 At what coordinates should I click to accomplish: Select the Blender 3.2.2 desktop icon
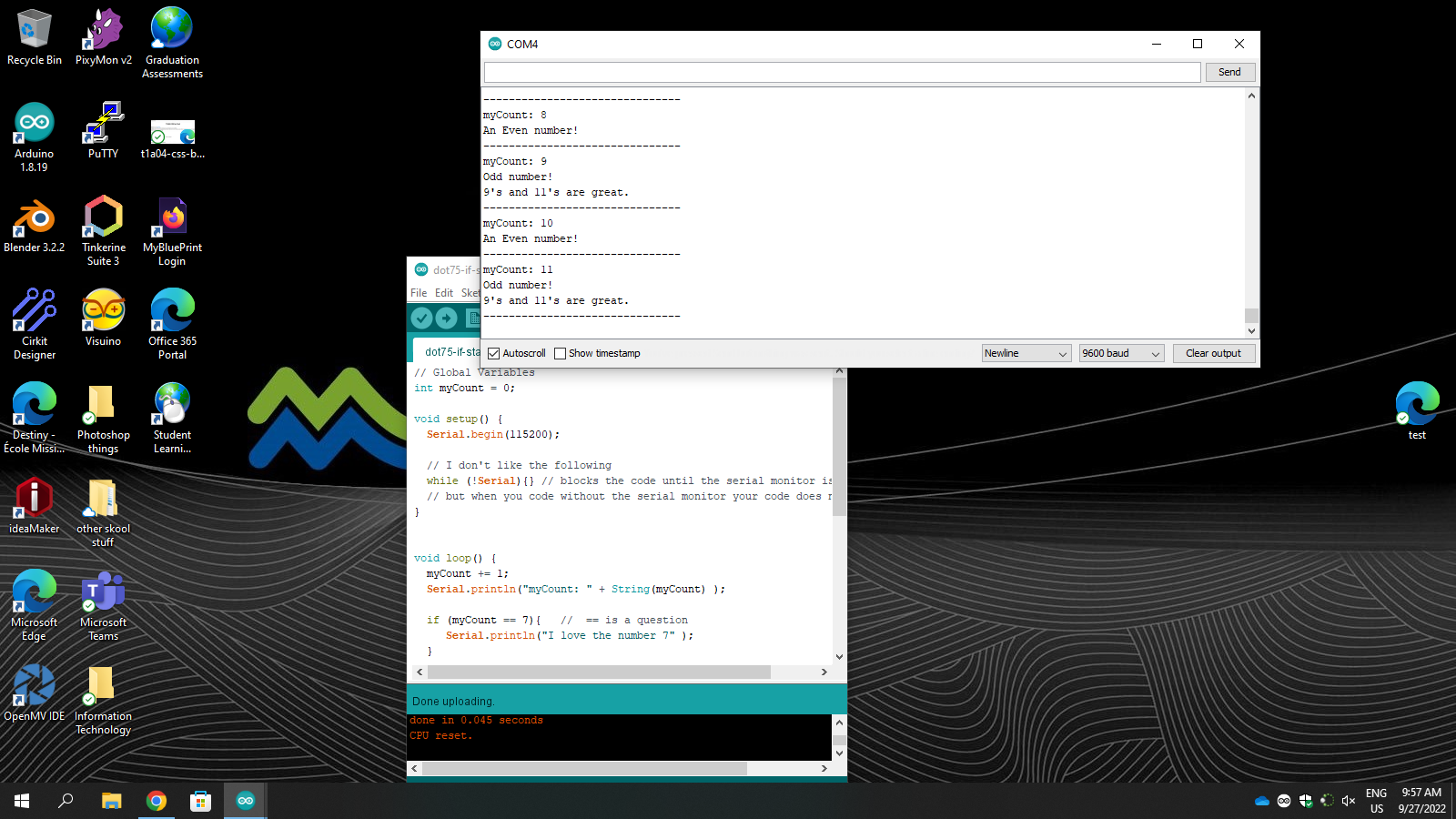pyautogui.click(x=35, y=225)
